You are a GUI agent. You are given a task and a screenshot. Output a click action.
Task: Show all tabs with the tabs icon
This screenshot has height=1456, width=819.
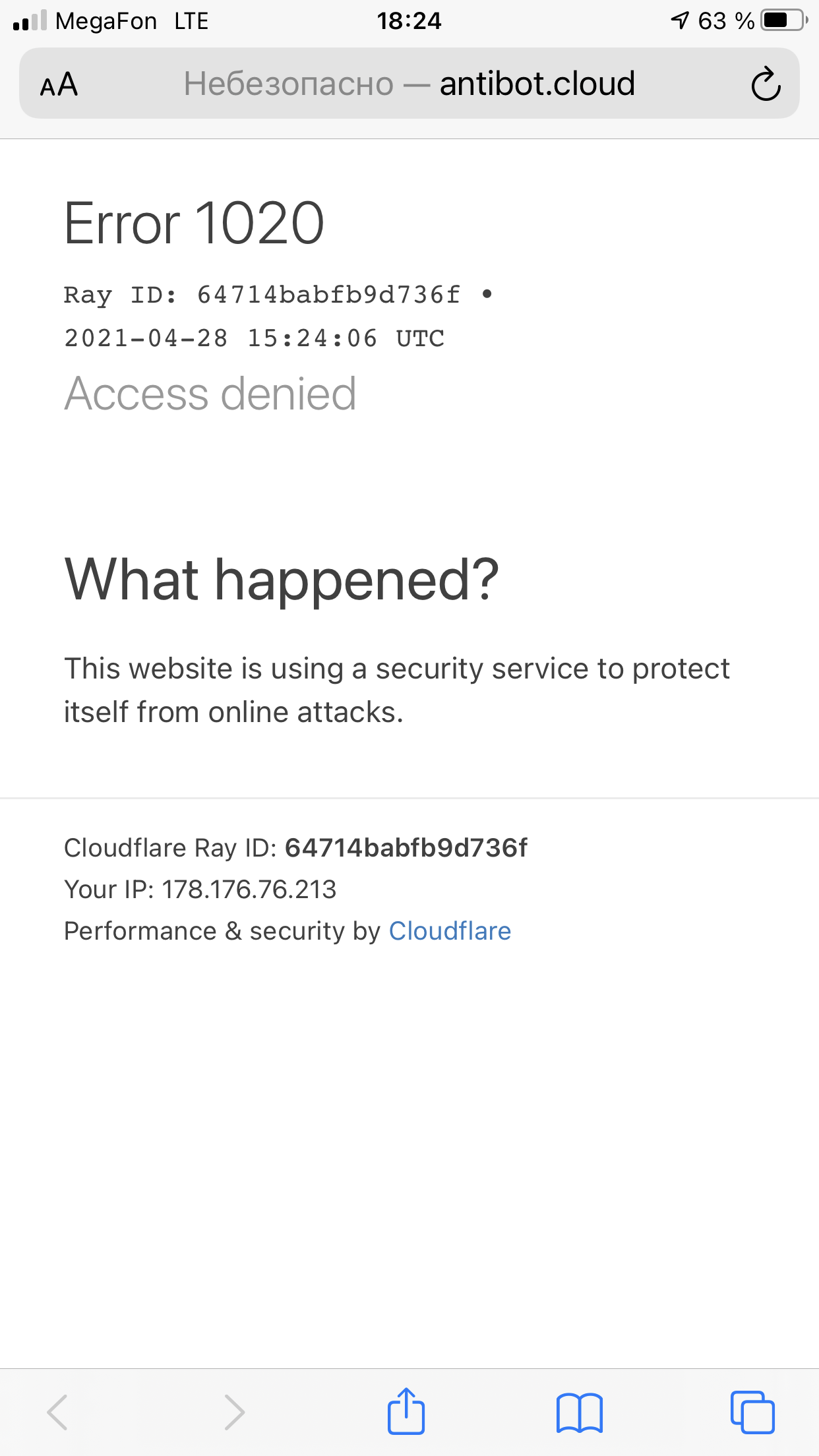pos(752,1412)
